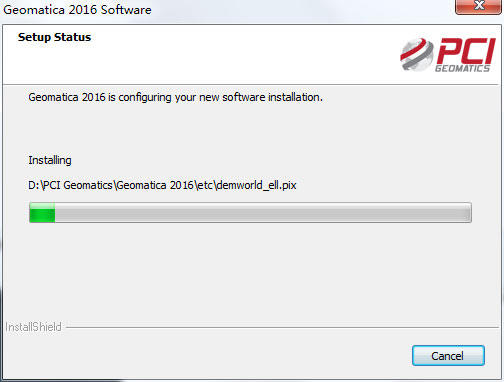Image resolution: width=504 pixels, height=382 pixels.
Task: Click the separator line beside InstallShield
Action: pyautogui.click(x=282, y=327)
